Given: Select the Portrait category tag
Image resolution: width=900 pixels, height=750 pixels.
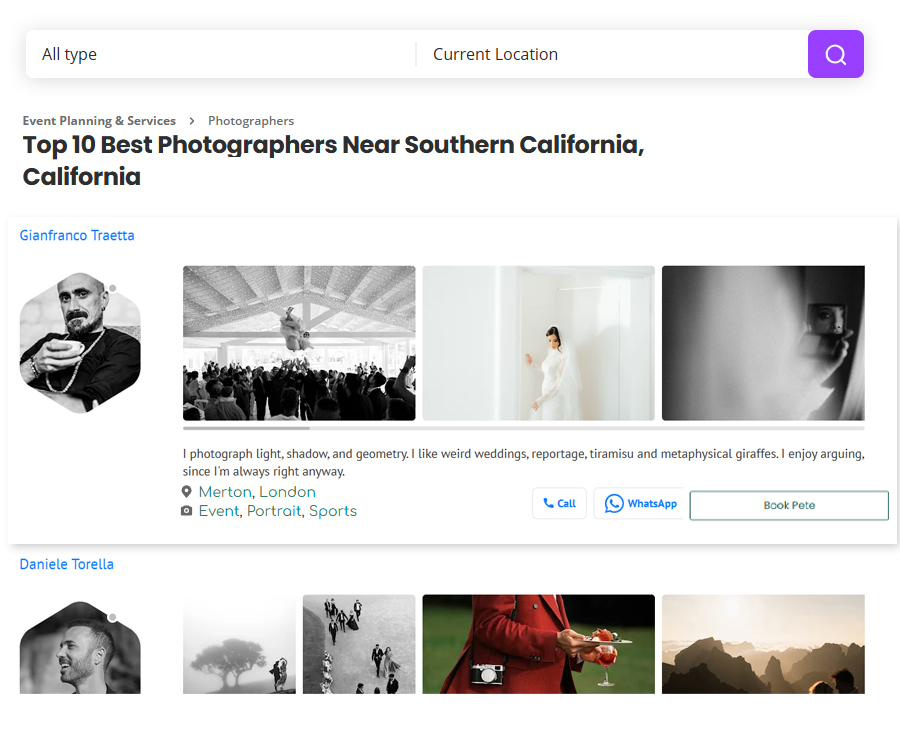Looking at the screenshot, I should click(273, 511).
